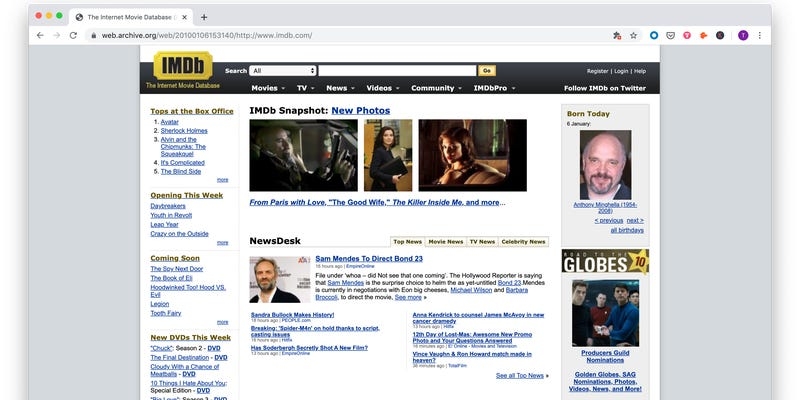Click the pink round extension icon

(x=687, y=35)
